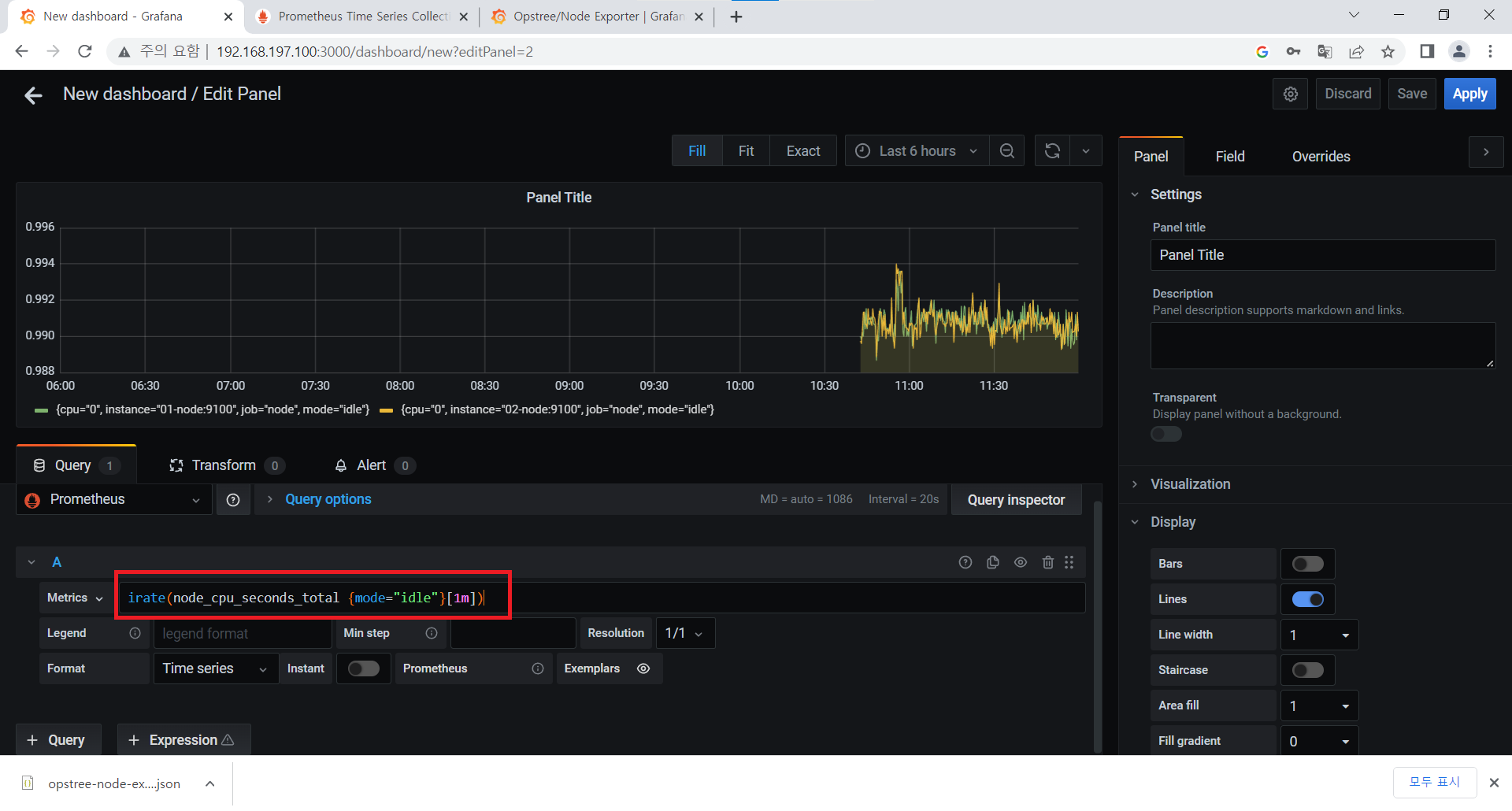Screen dimensions: 1512x811
Task: Open the Area fill dropdown
Action: click(x=1319, y=705)
